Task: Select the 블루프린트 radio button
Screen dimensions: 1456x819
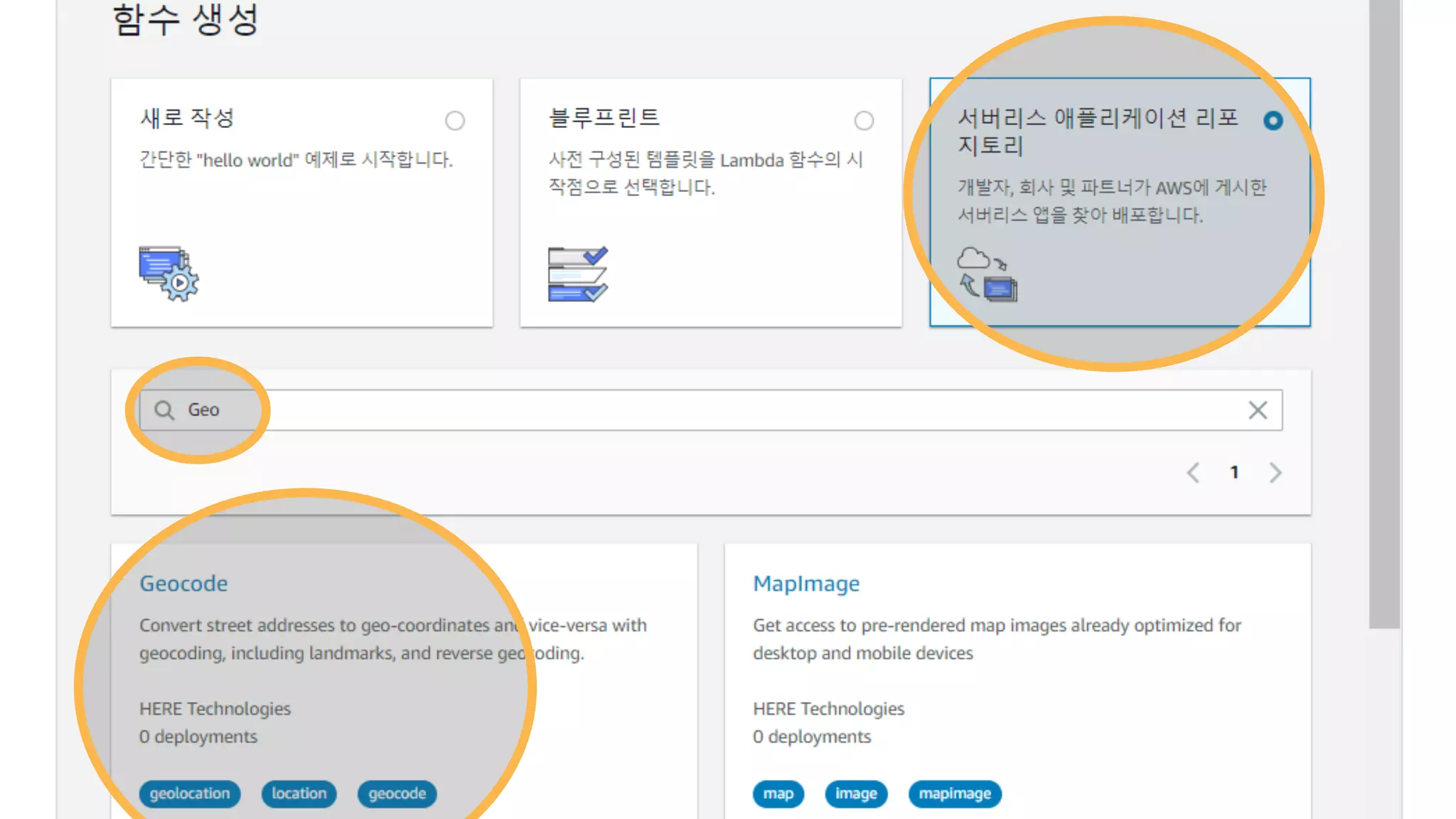Action: pos(864,121)
